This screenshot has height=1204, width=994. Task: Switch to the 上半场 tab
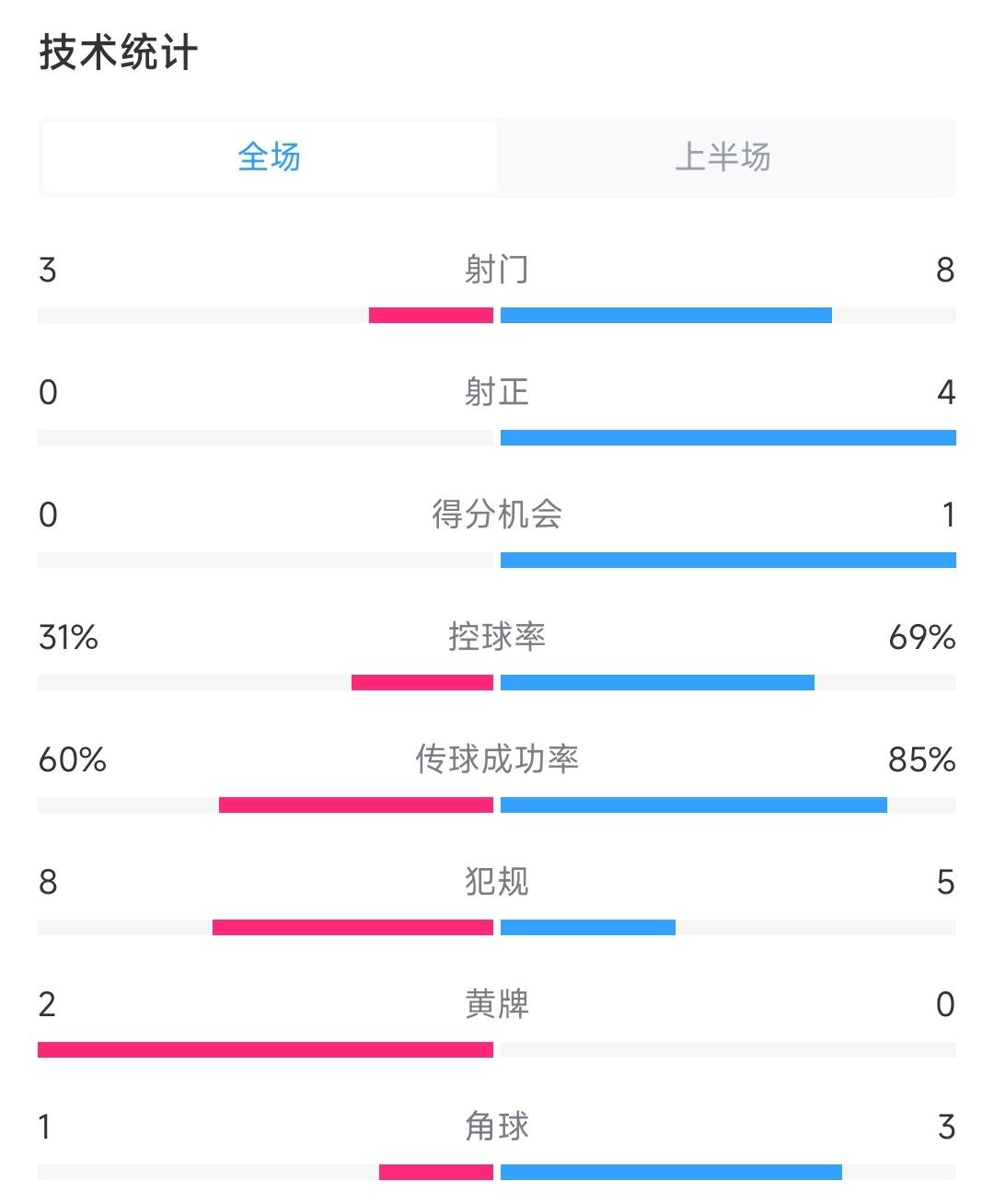tap(723, 157)
